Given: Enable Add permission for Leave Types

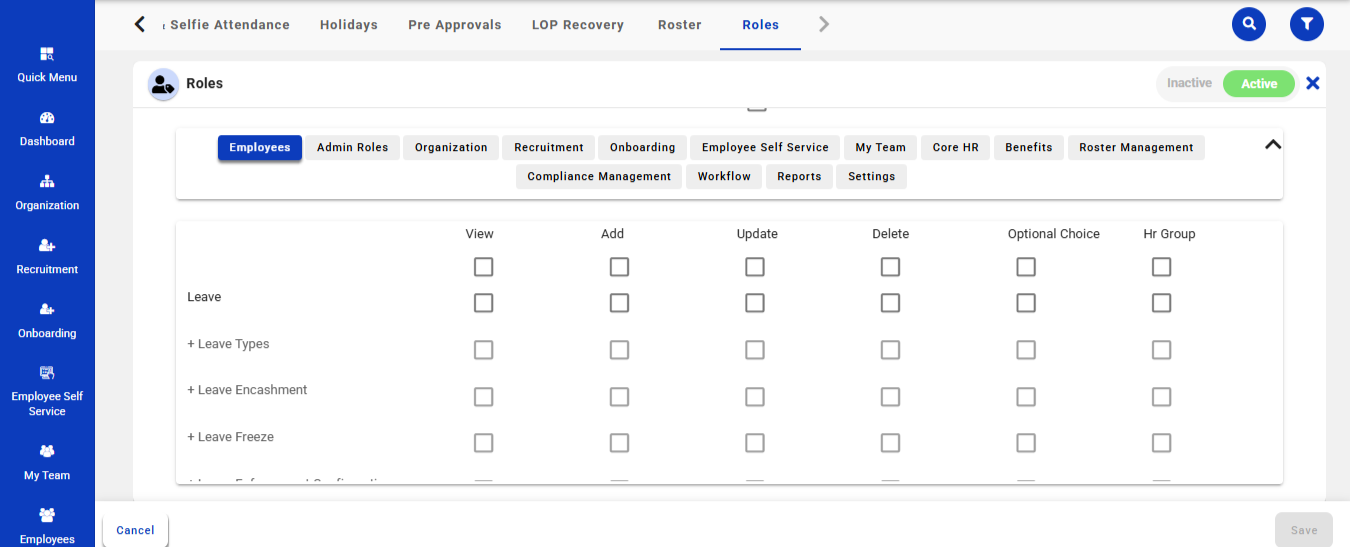Looking at the screenshot, I should click(x=619, y=350).
